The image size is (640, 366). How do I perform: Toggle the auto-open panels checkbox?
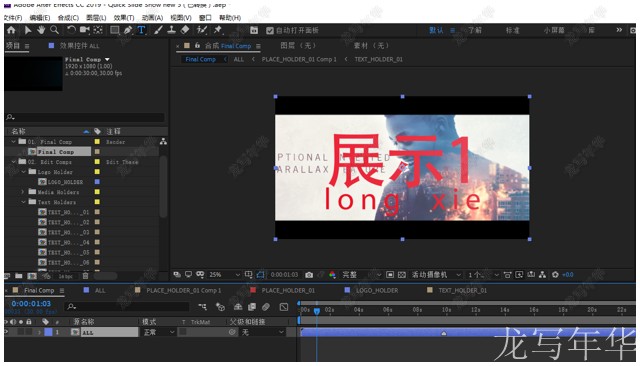(x=269, y=30)
